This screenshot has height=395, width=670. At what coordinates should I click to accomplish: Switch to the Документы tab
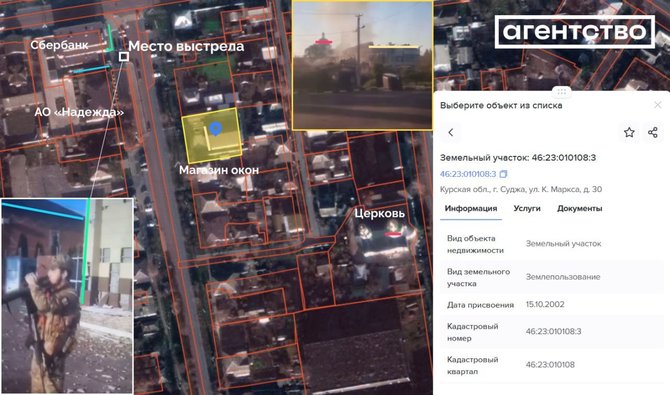pyautogui.click(x=579, y=209)
